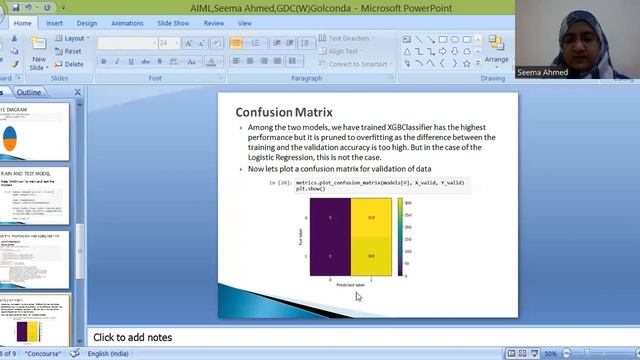
Task: Open the Arrange menu
Action: [496, 52]
